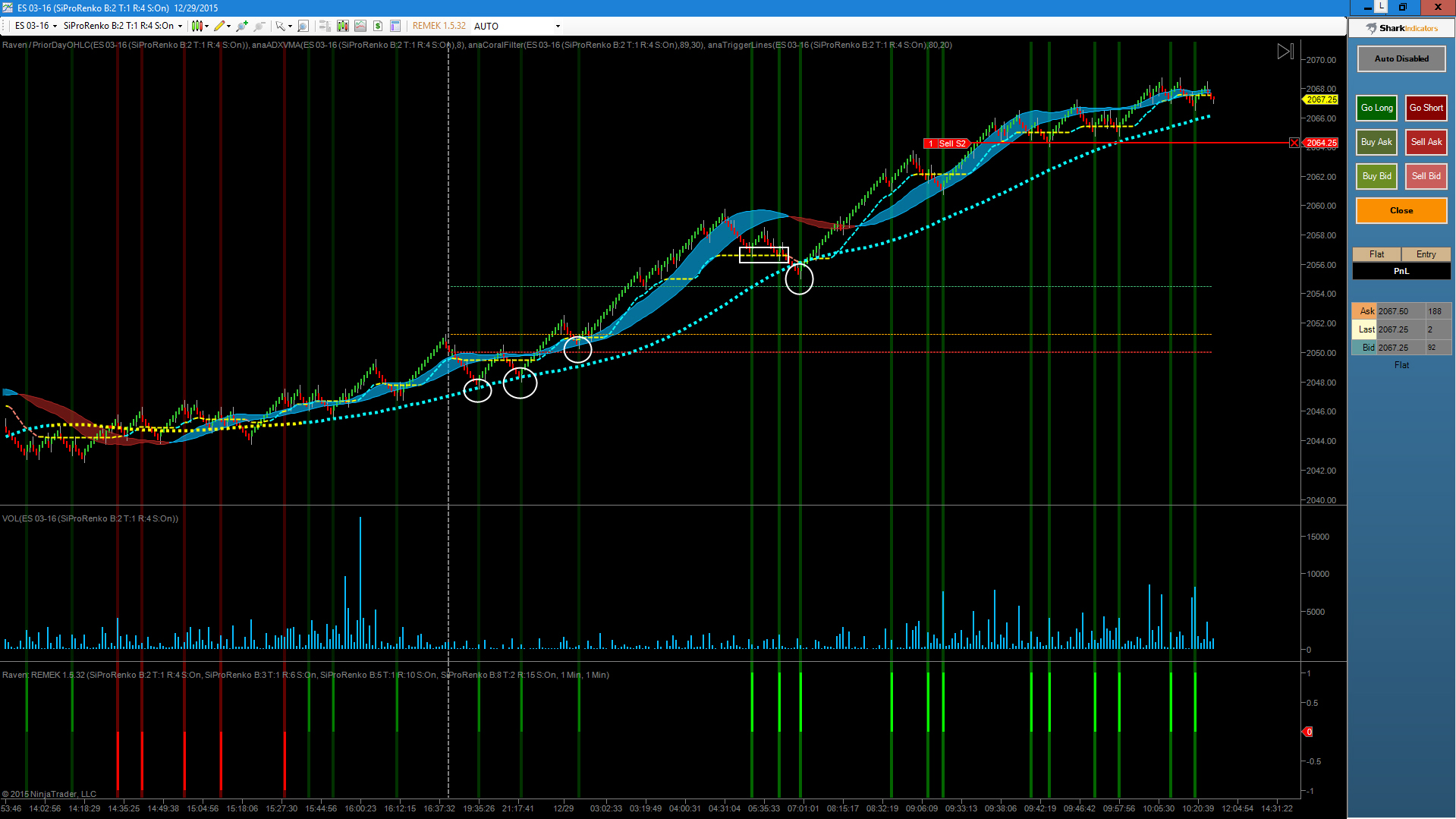Click the 2070.00 price axis label
Image resolution: width=1456 pixels, height=819 pixels.
[x=1321, y=60]
